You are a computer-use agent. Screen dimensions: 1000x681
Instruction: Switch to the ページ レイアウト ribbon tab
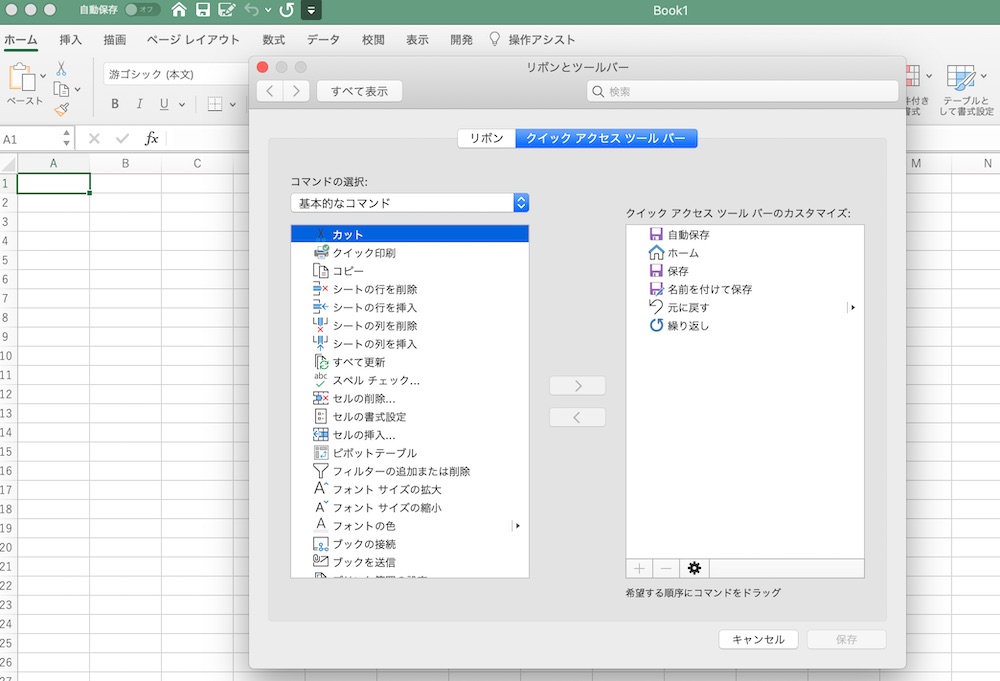pos(193,40)
